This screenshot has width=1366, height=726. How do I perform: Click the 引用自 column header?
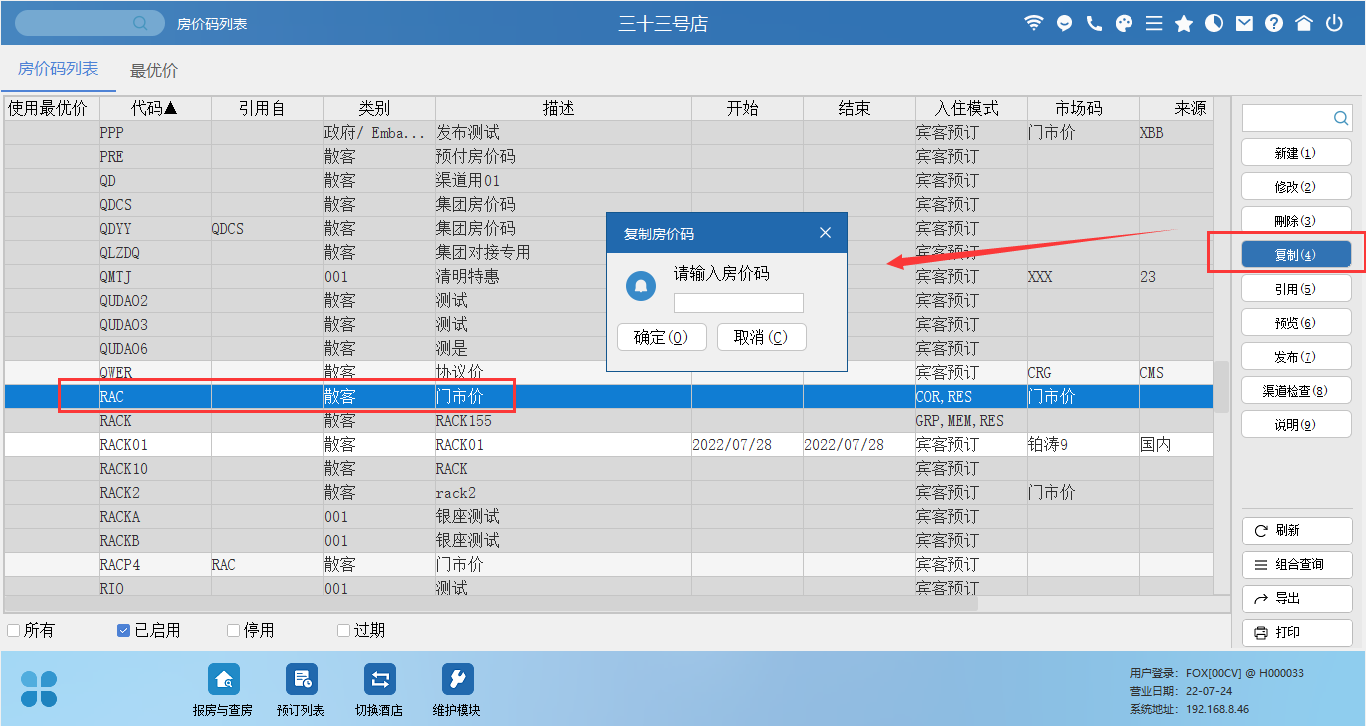click(x=267, y=108)
